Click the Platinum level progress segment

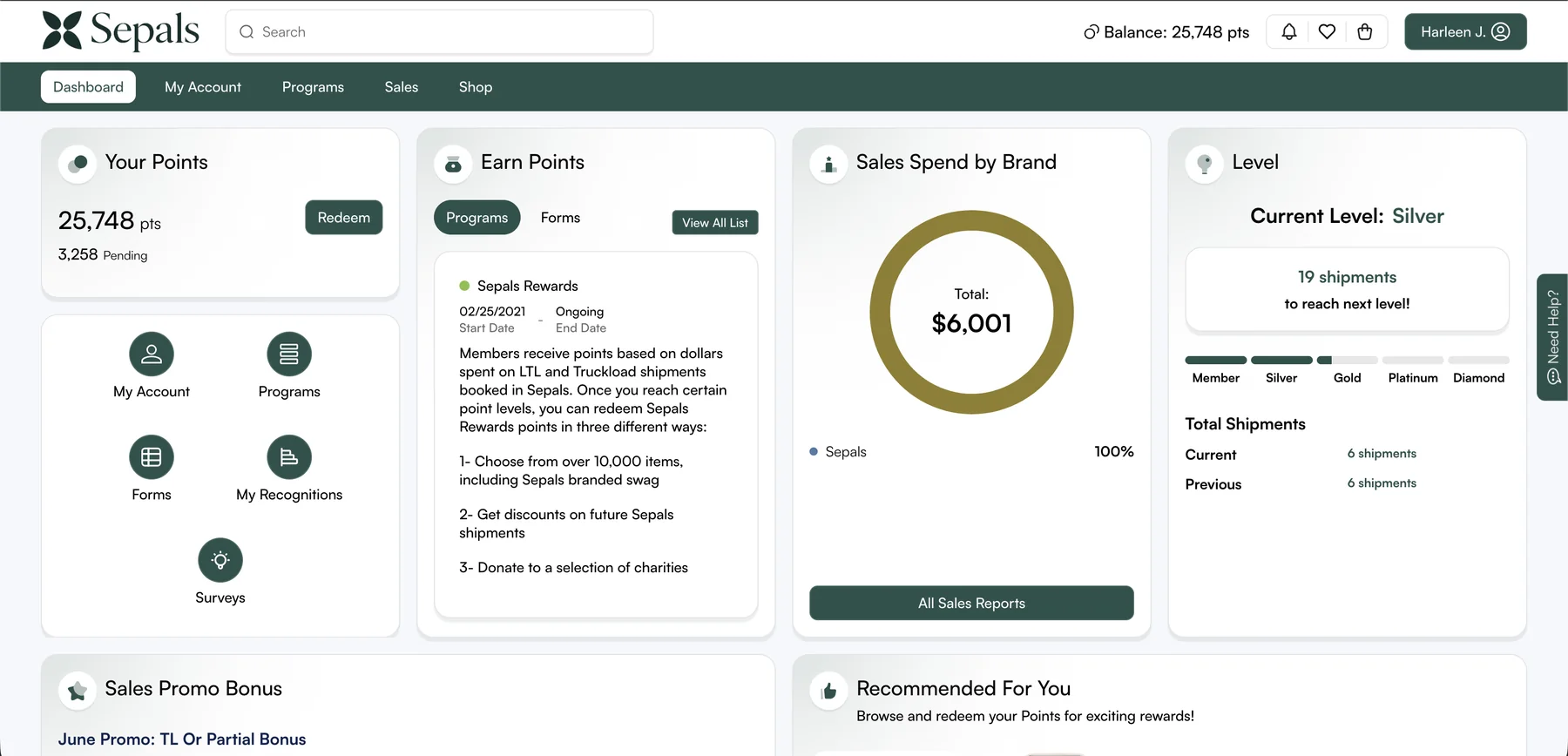1413,360
